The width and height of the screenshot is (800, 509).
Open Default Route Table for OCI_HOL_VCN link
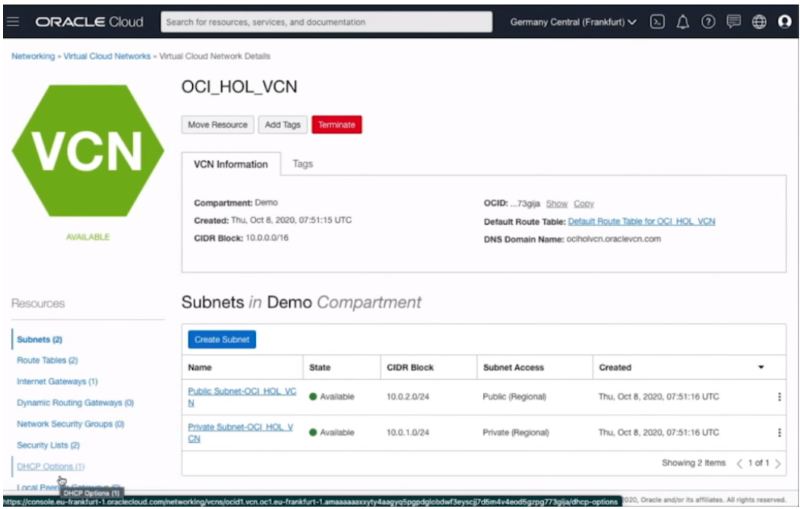(x=641, y=221)
